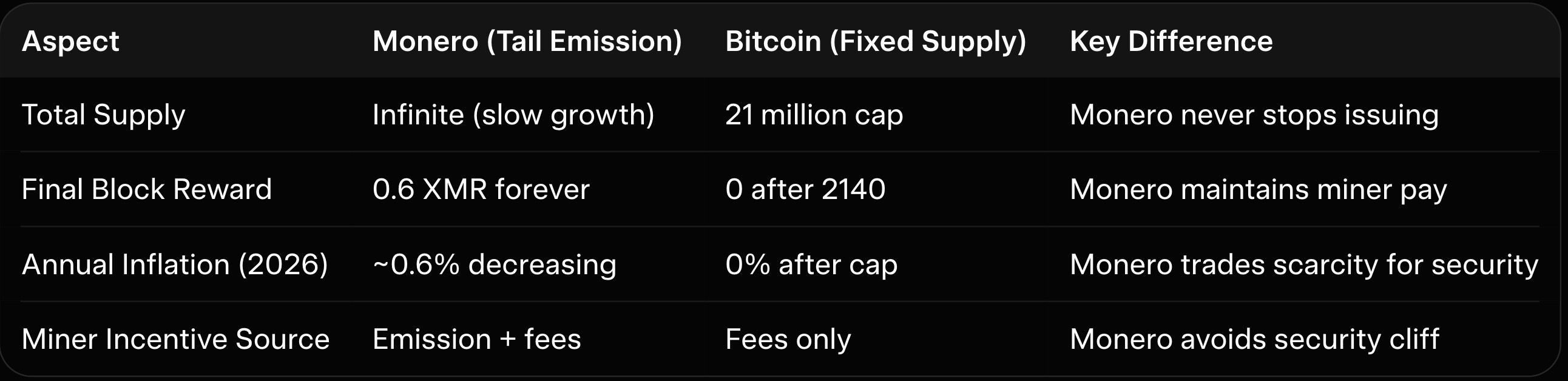Image resolution: width=1568 pixels, height=381 pixels.
Task: Click Monero trades scarcity for security cell
Action: [1304, 264]
